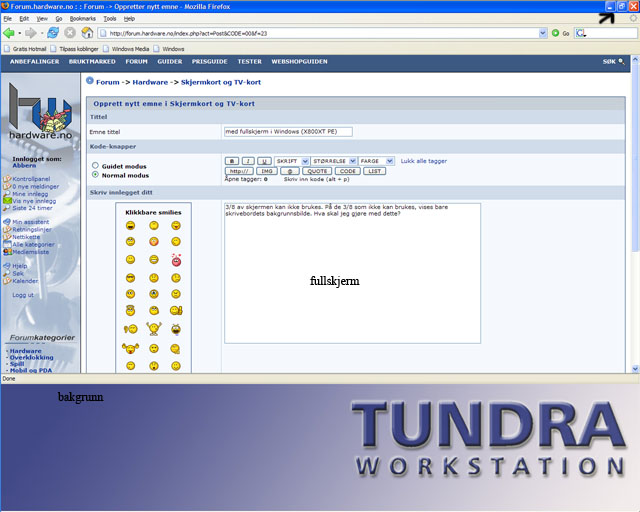
Task: Open the Edit menu
Action: coord(24,19)
